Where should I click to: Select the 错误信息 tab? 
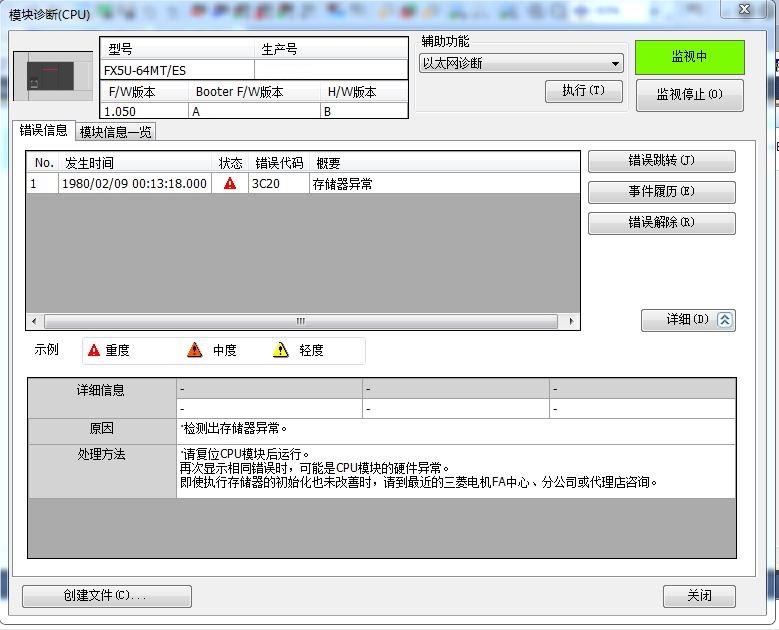pos(44,131)
